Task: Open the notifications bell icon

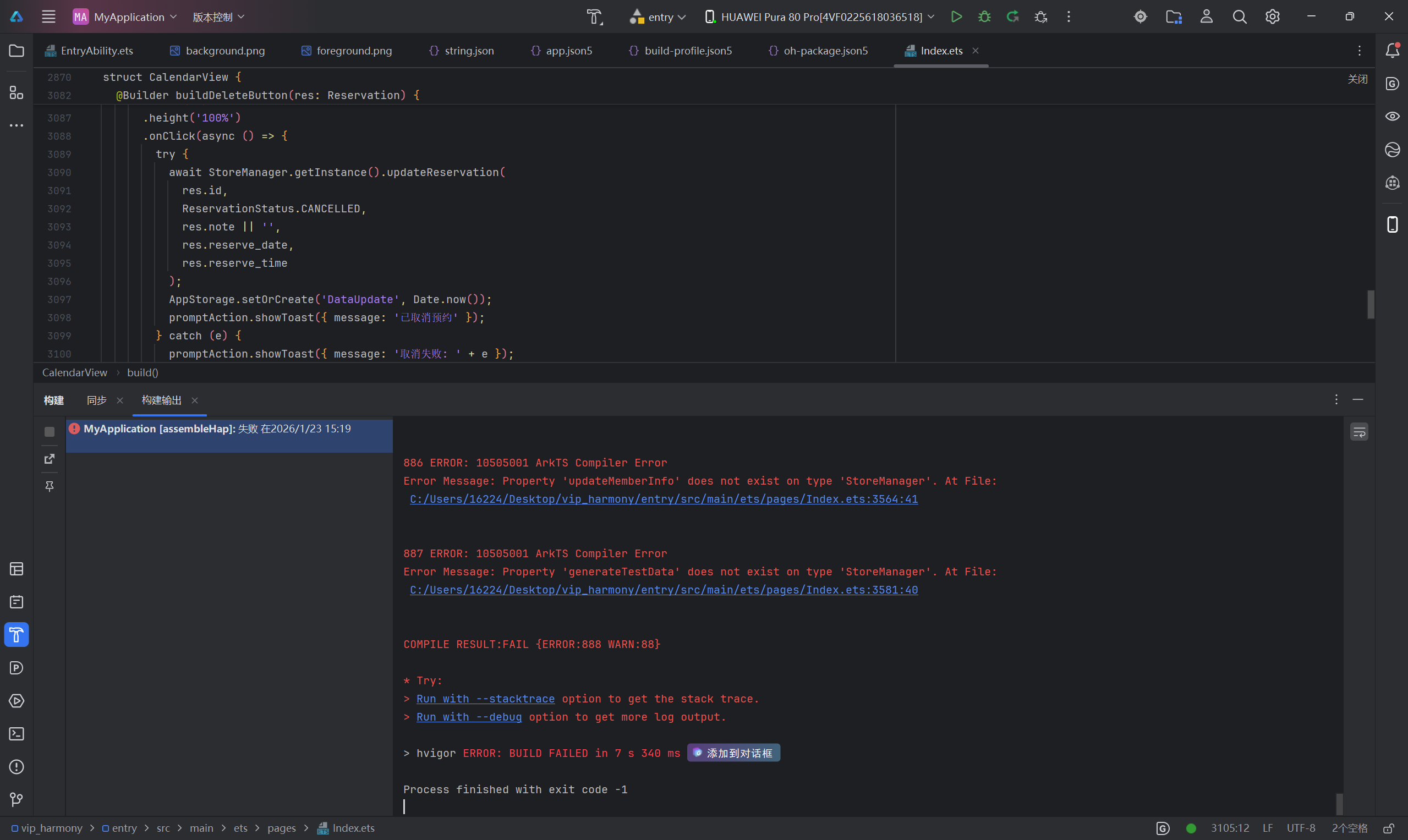Action: pos(1392,51)
